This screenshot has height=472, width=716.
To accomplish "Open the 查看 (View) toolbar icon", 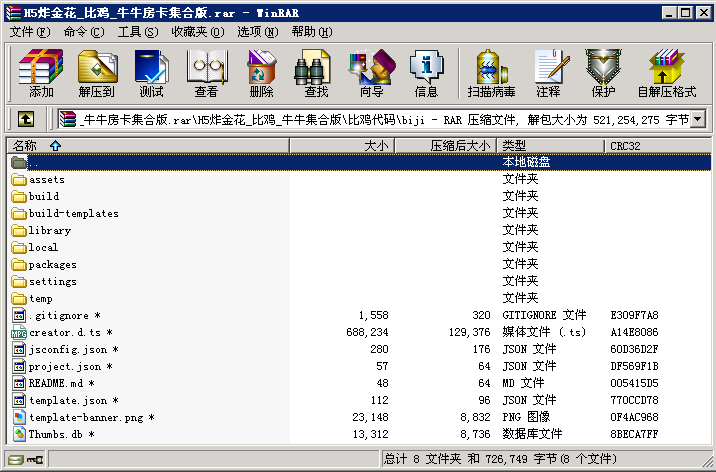I will pyautogui.click(x=206, y=73).
